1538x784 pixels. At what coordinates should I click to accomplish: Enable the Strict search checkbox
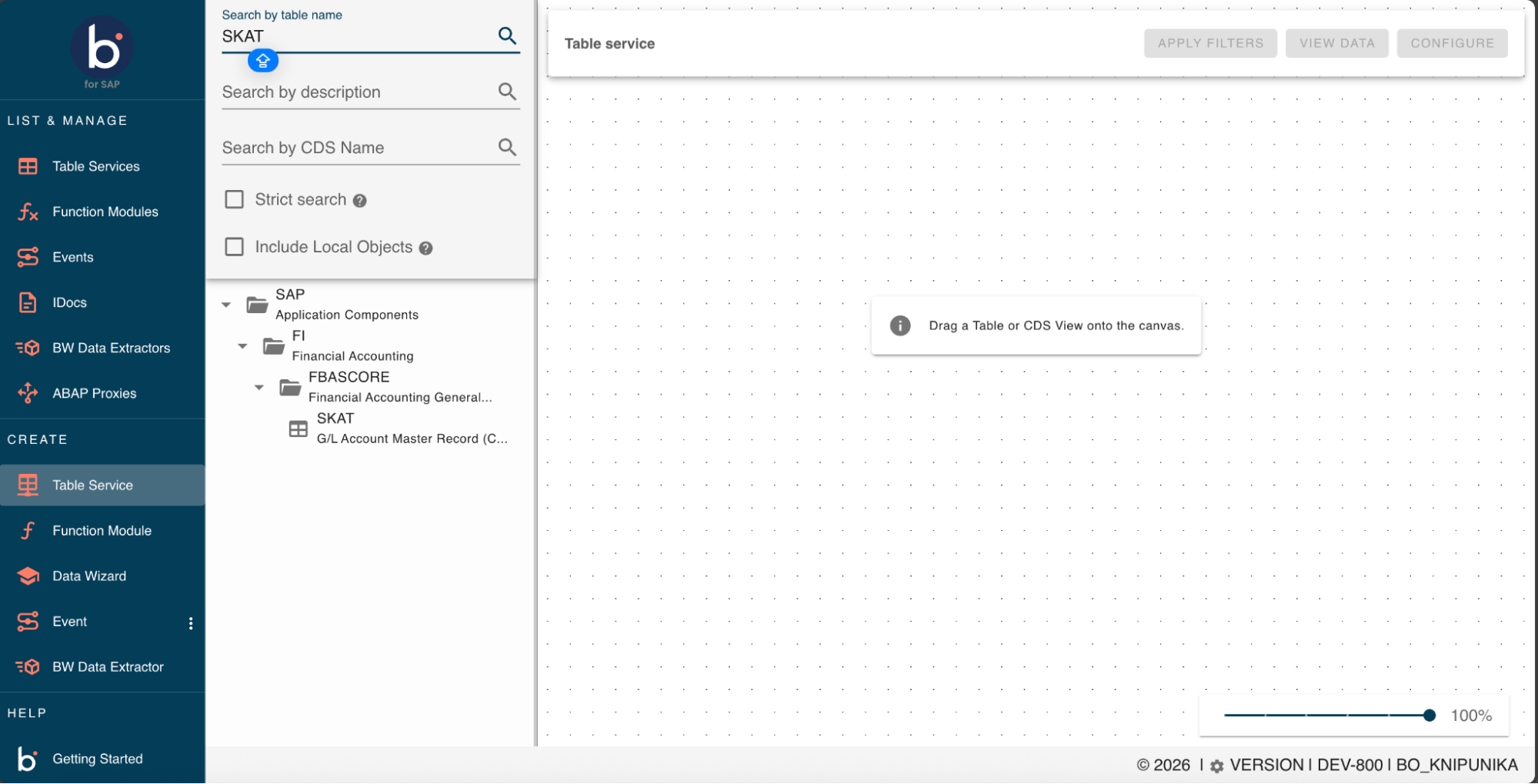[x=235, y=200]
